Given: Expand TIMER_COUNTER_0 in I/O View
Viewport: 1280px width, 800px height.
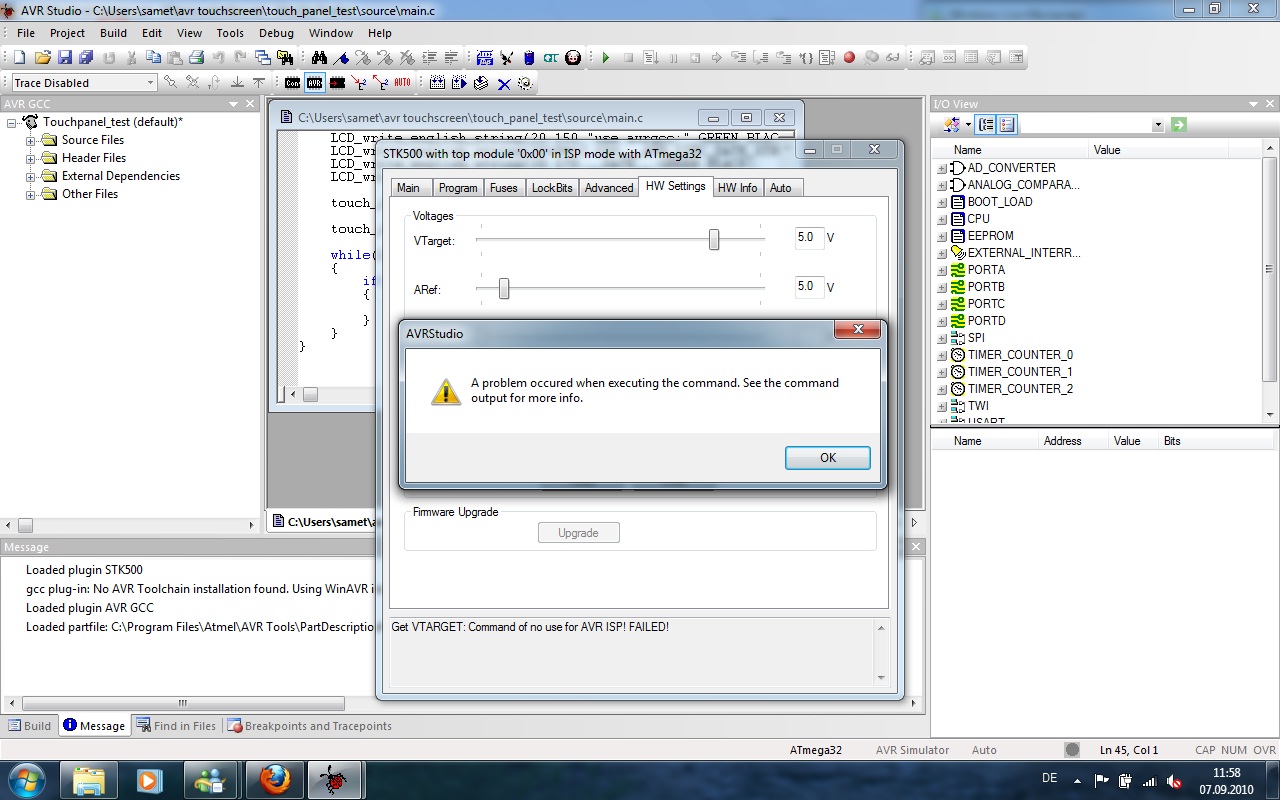Looking at the screenshot, I should (941, 355).
